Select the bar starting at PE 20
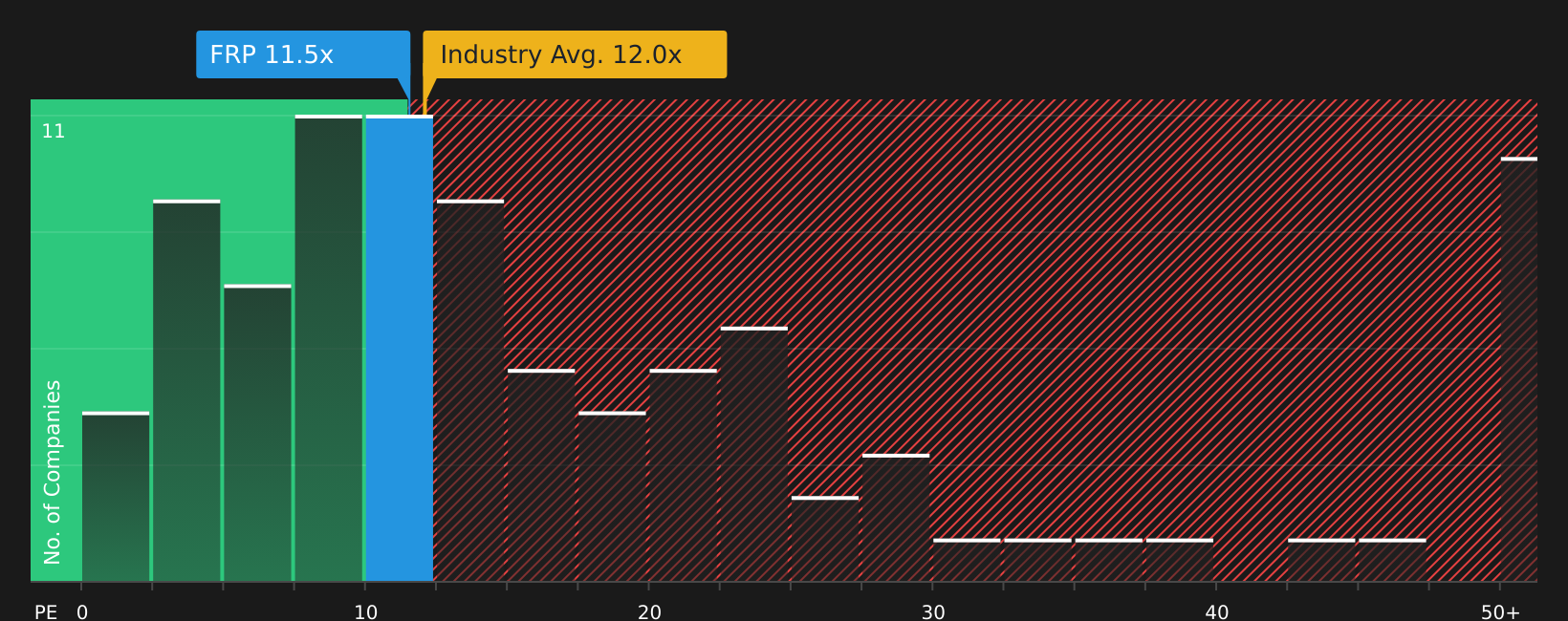Viewport: 1568px width, 621px height. pos(684,476)
